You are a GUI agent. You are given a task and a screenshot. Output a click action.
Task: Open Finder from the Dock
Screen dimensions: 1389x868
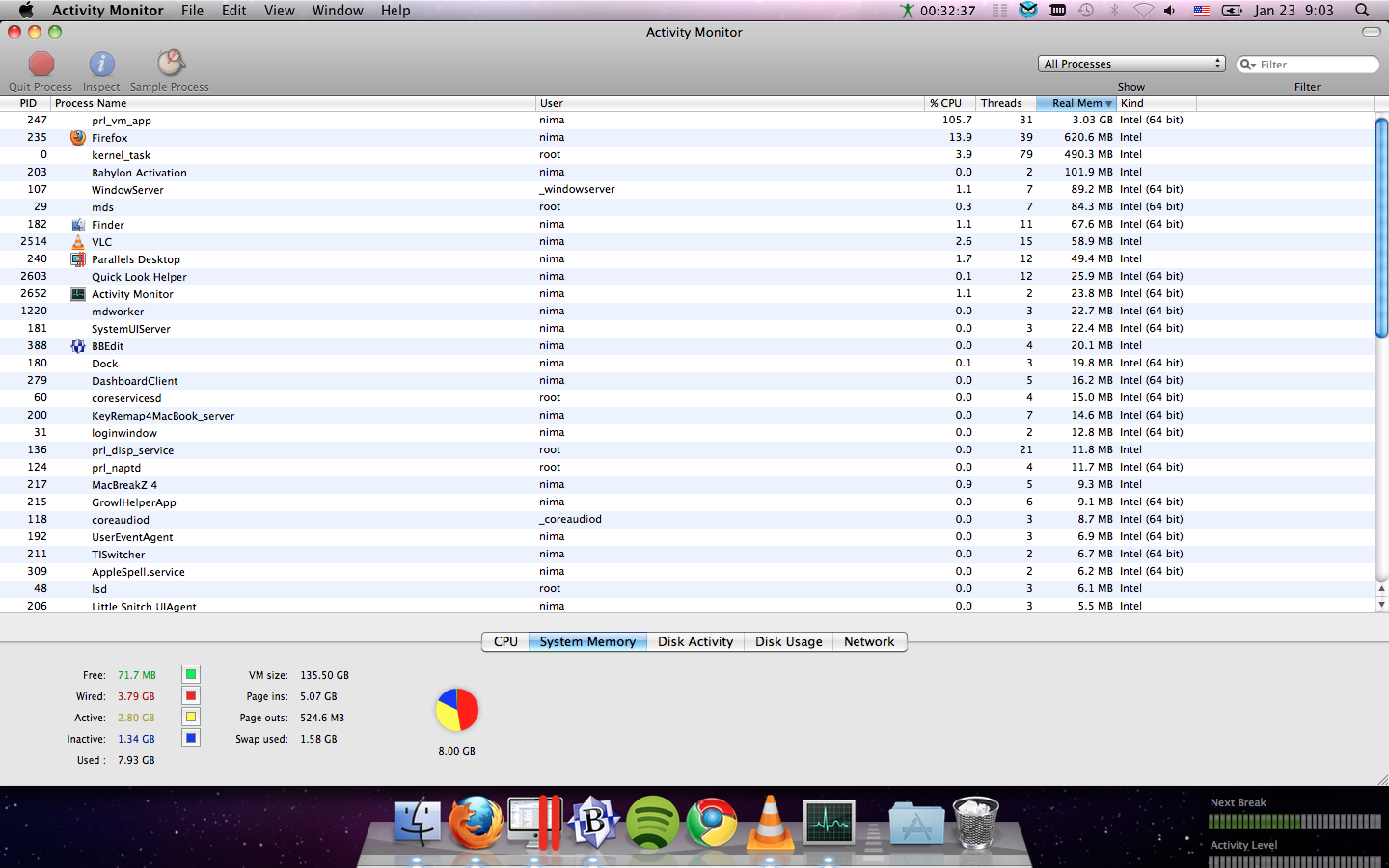click(417, 823)
